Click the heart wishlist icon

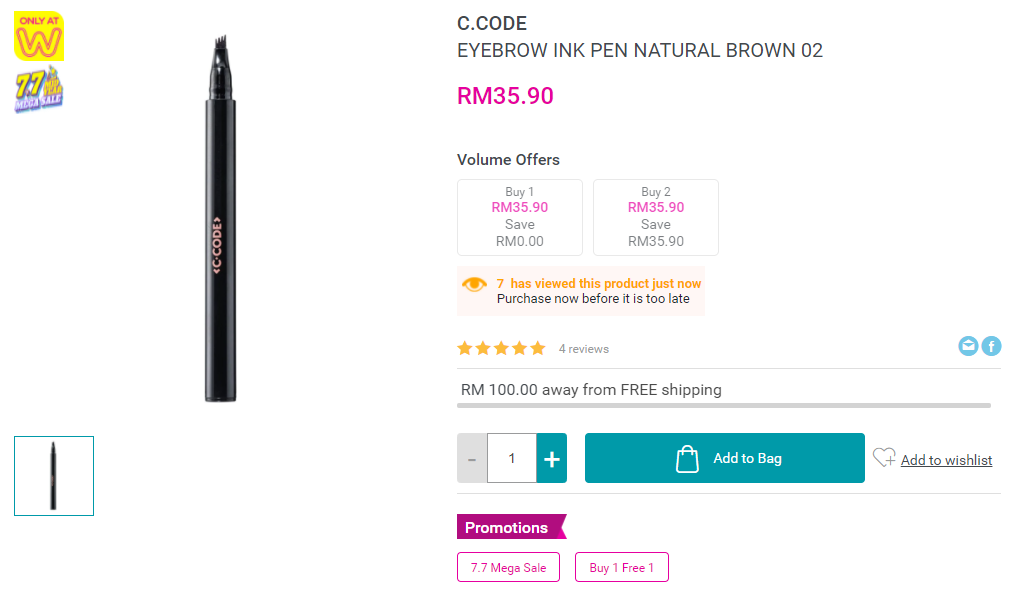[x=884, y=458]
